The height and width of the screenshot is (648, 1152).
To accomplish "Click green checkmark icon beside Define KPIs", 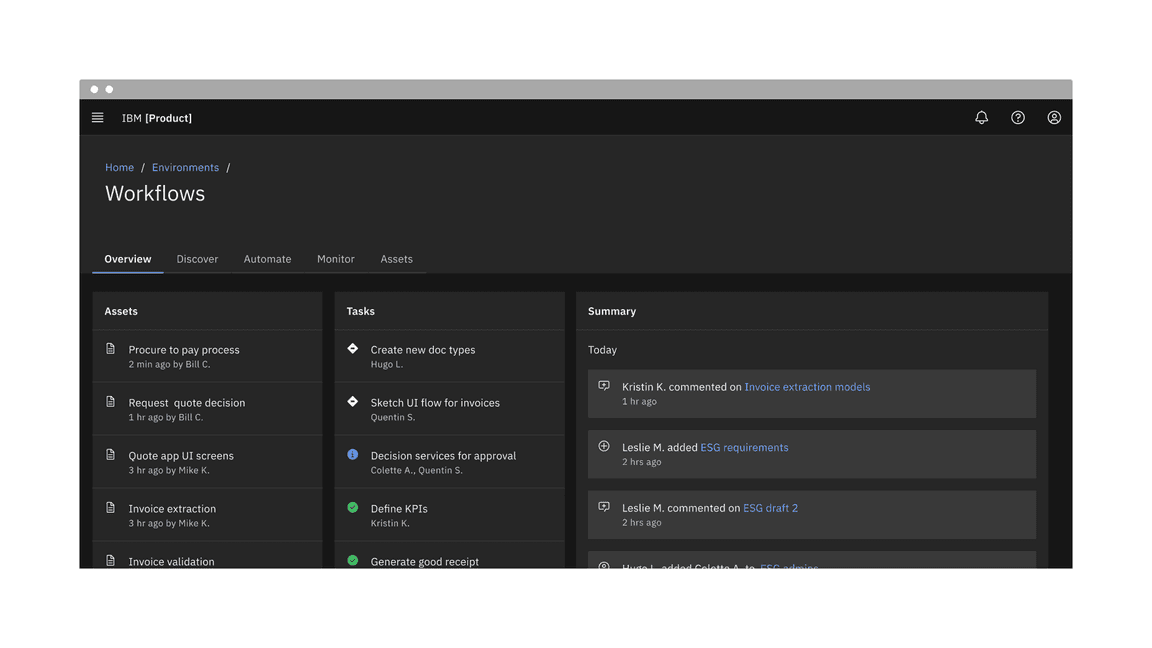I will click(353, 508).
